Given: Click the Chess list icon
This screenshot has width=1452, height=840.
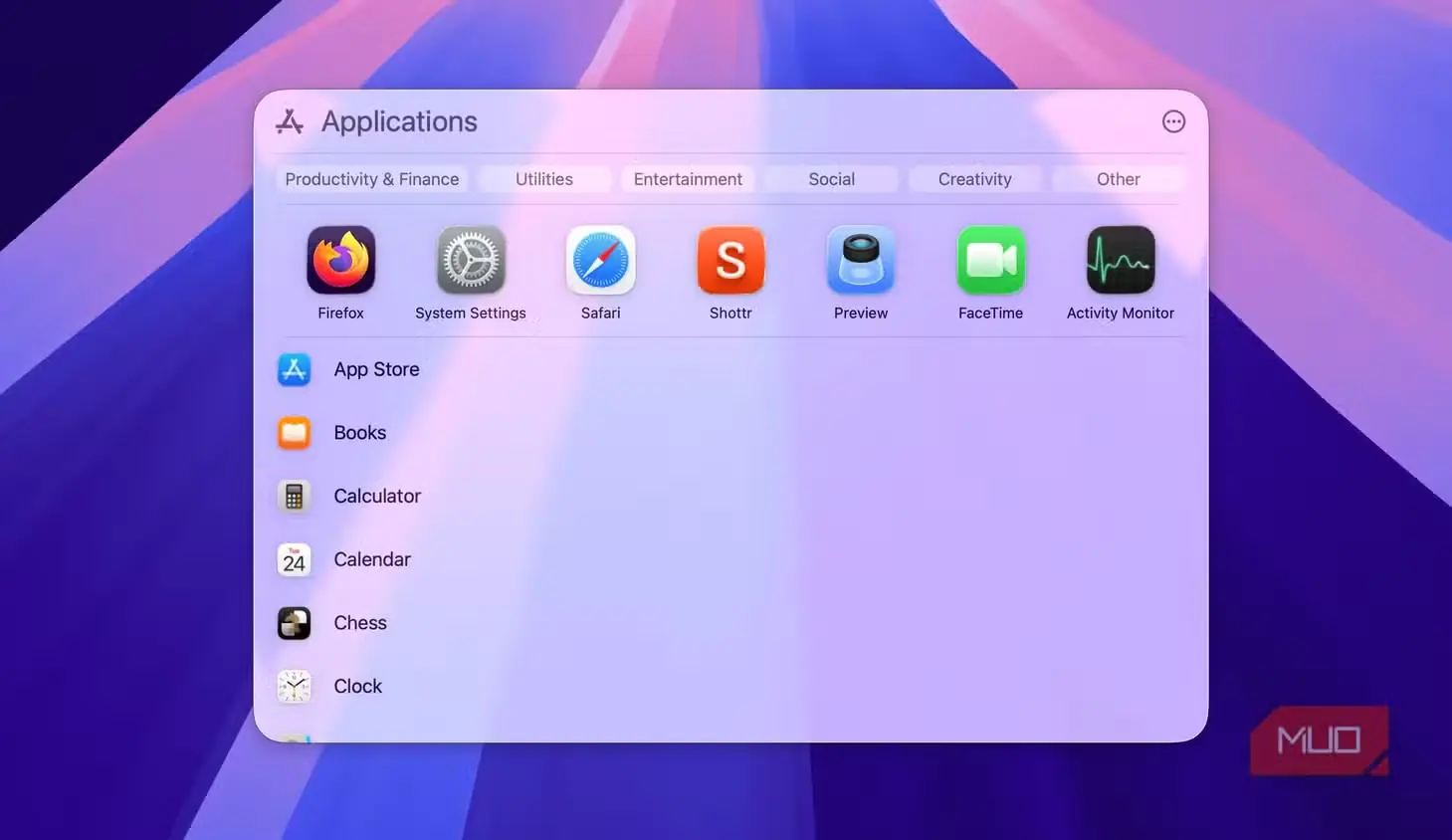Looking at the screenshot, I should tap(294, 623).
